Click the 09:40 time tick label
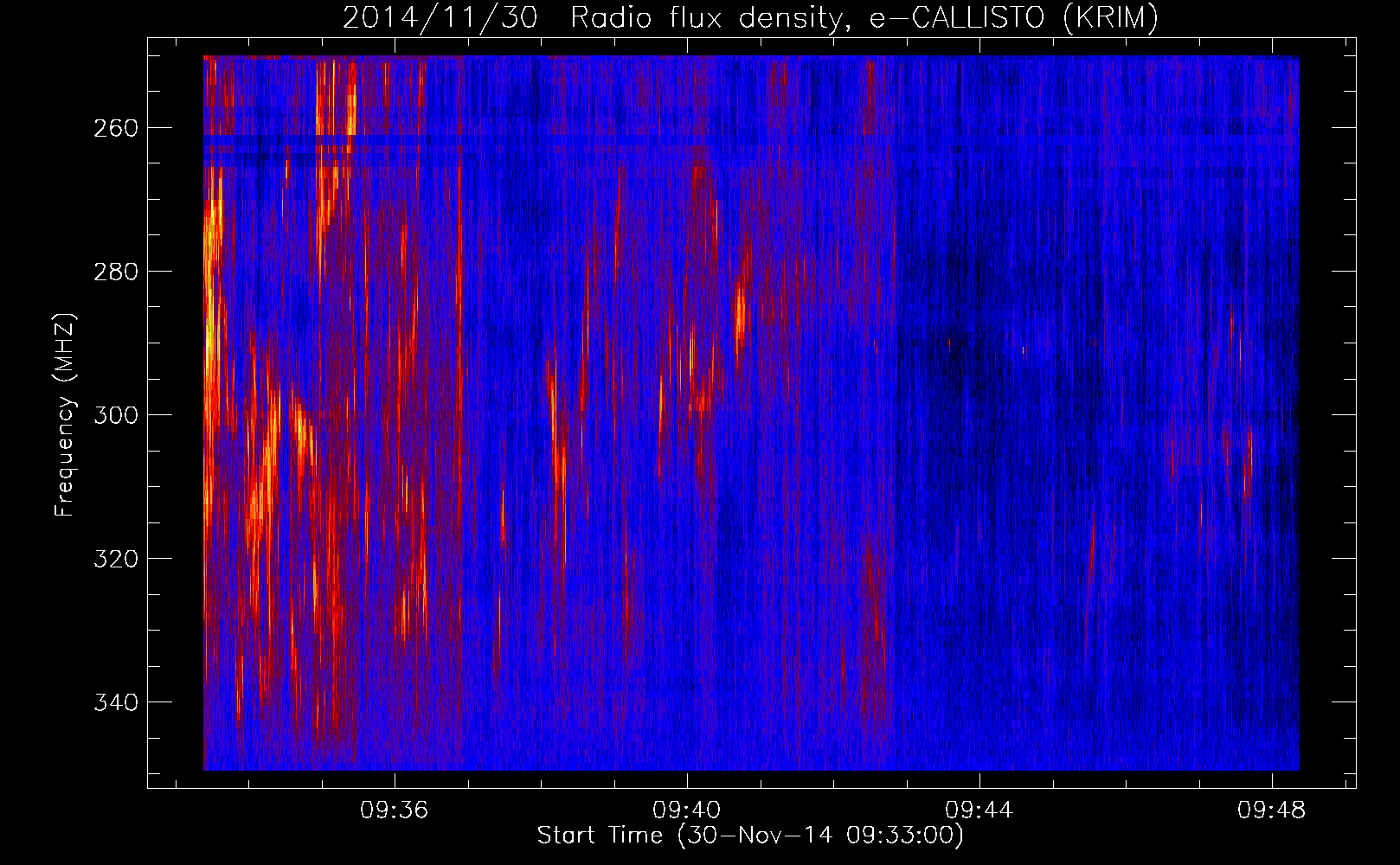 687,811
